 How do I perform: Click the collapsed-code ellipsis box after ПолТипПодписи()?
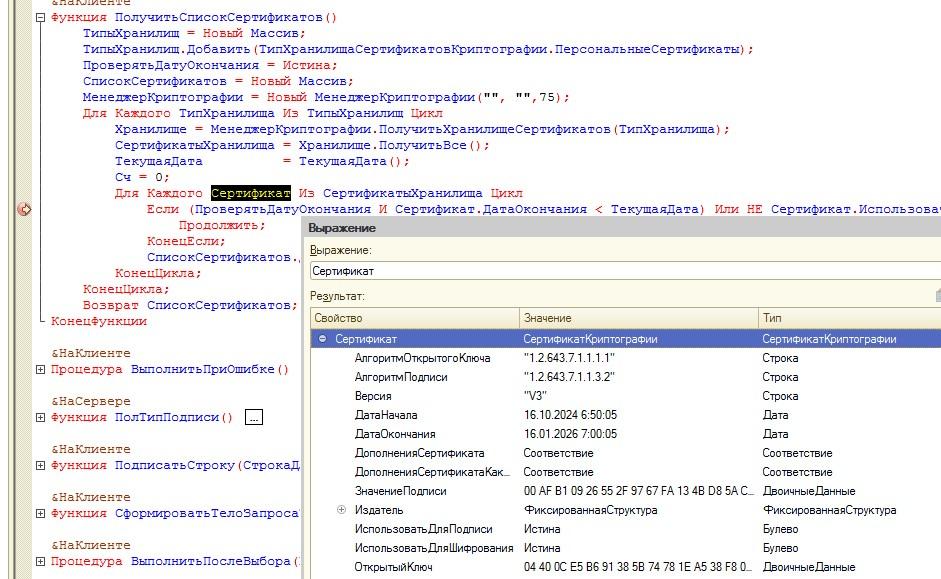coord(253,417)
